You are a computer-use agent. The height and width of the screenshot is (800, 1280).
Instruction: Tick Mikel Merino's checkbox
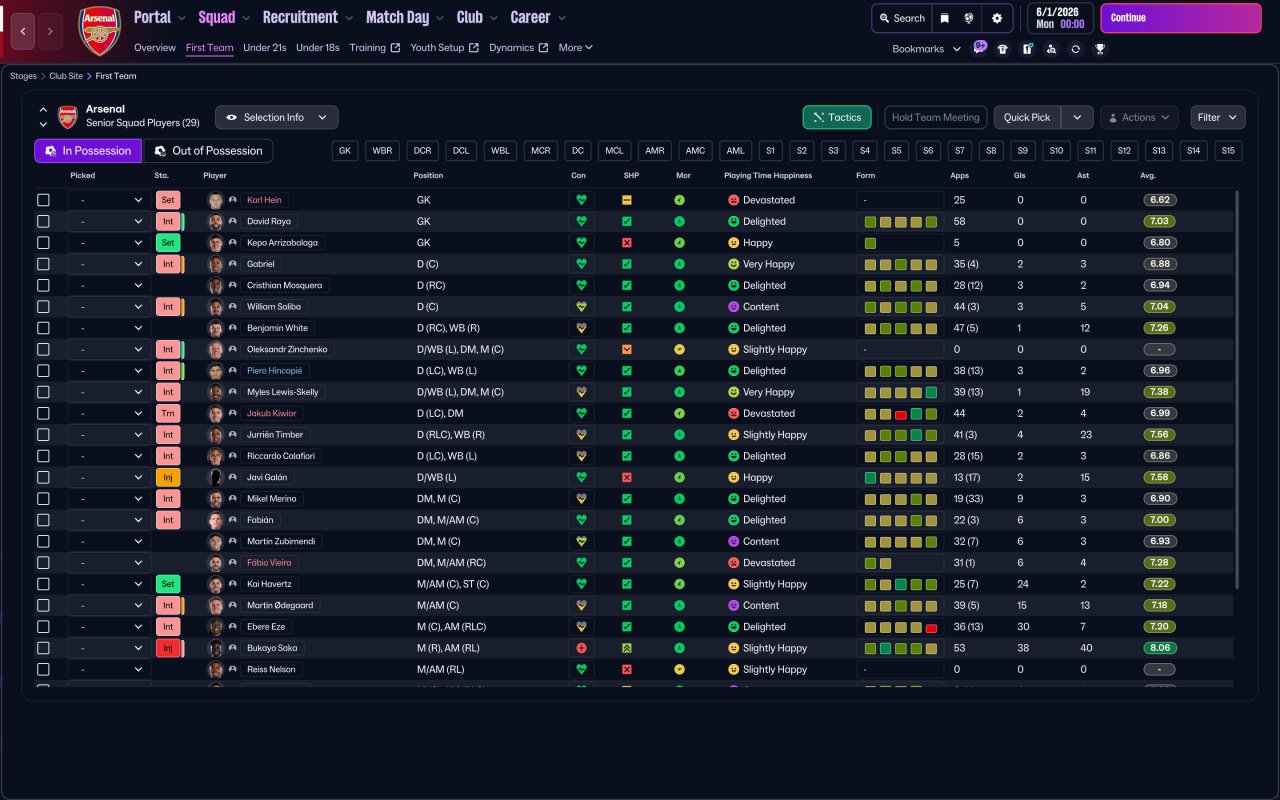pos(43,499)
